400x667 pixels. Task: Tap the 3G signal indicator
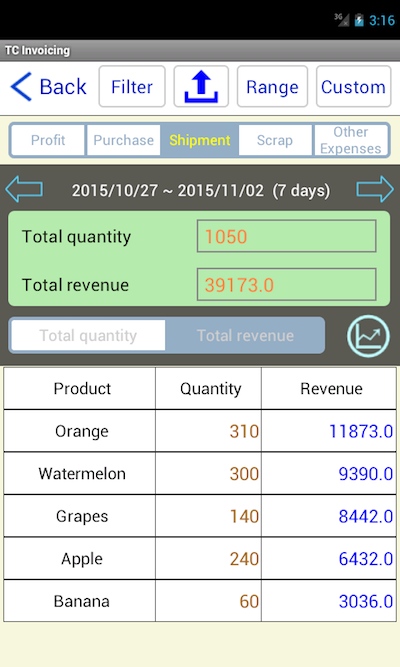(x=341, y=20)
